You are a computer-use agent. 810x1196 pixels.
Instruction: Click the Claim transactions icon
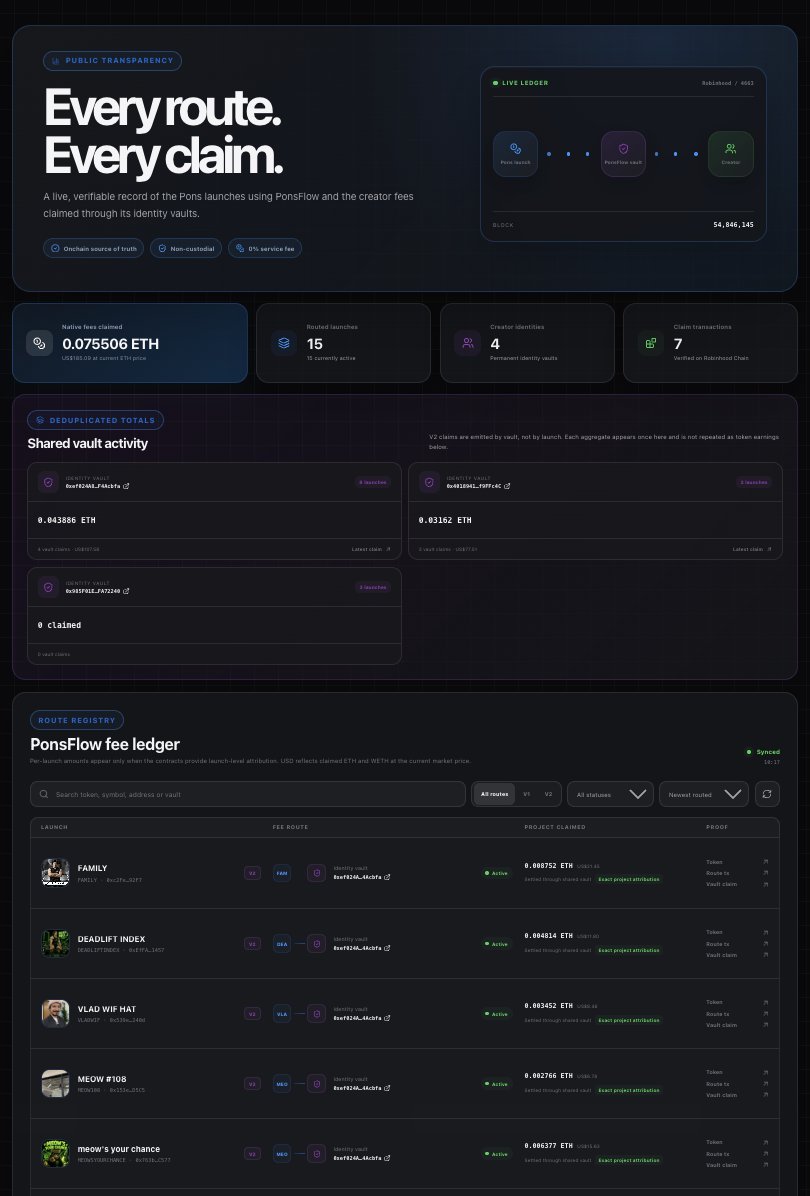tap(651, 343)
